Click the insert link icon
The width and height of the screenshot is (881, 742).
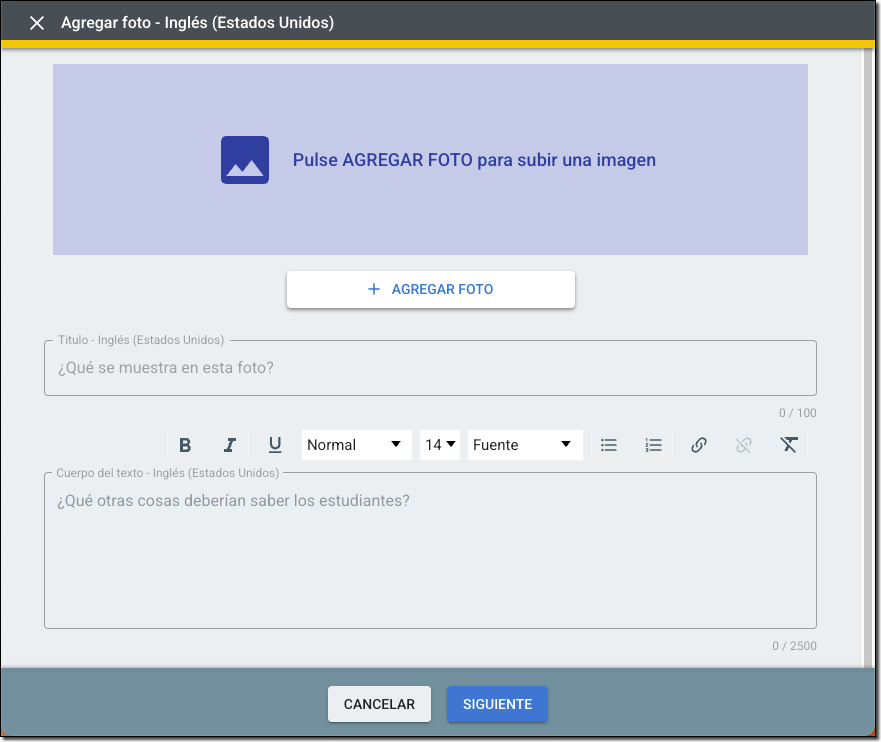click(x=699, y=445)
